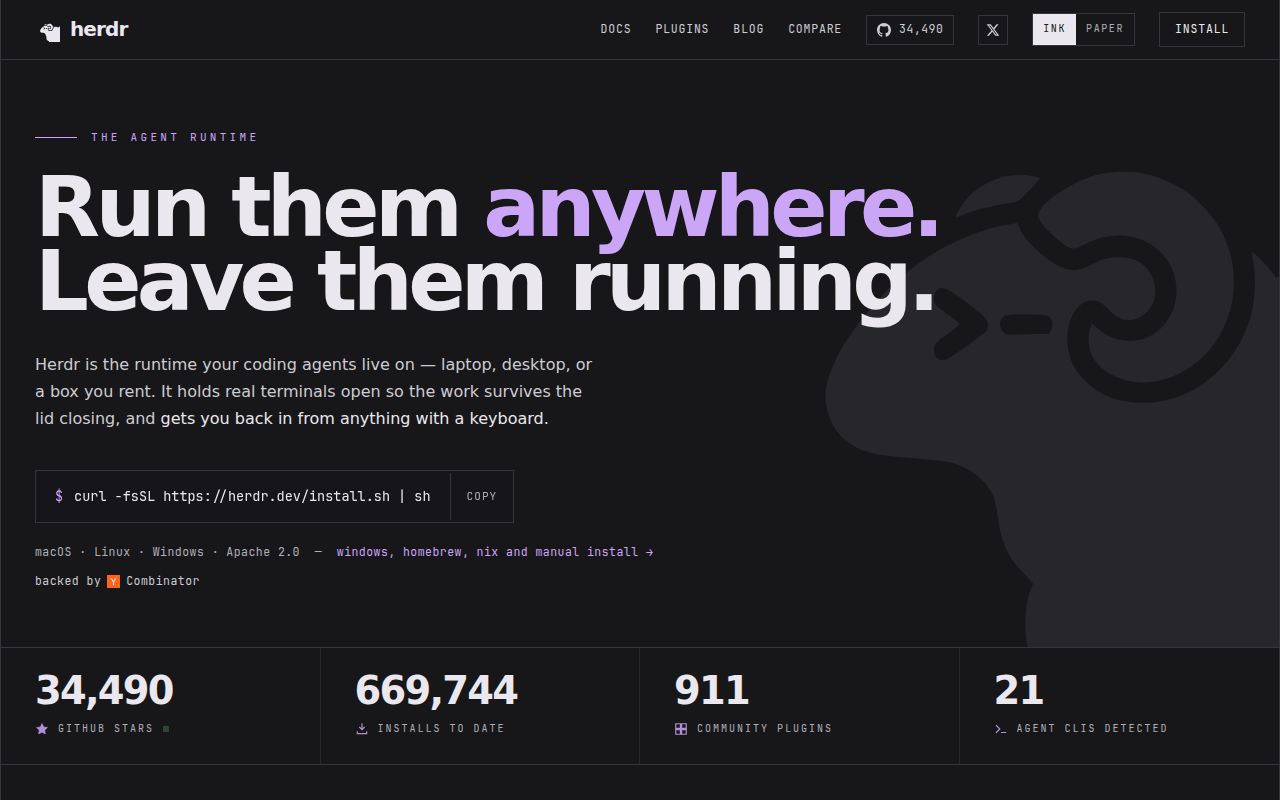Viewport: 1280px width, 800px height.
Task: Click the Combinator text label
Action: (x=162, y=581)
